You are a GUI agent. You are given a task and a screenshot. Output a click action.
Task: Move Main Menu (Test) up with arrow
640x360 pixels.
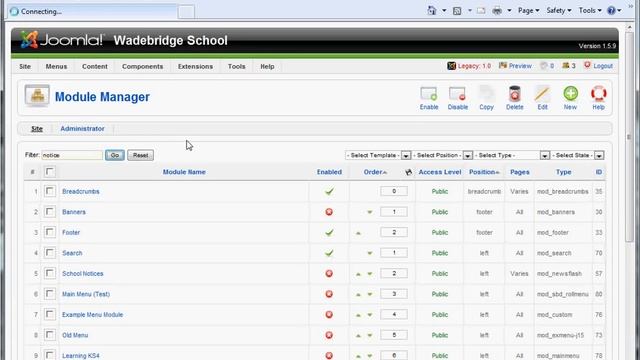pyautogui.click(x=358, y=294)
